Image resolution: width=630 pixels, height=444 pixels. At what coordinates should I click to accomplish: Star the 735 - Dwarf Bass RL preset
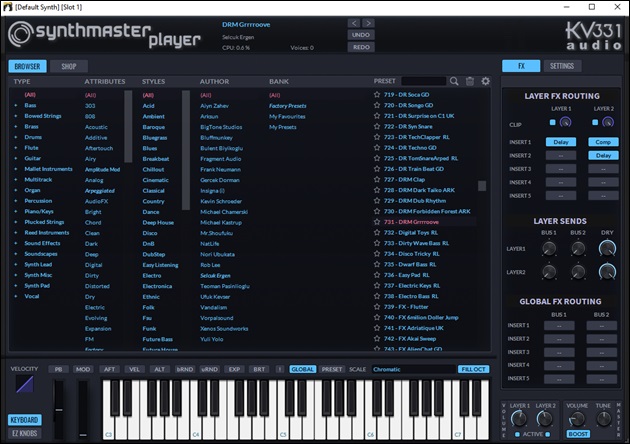tap(377, 264)
